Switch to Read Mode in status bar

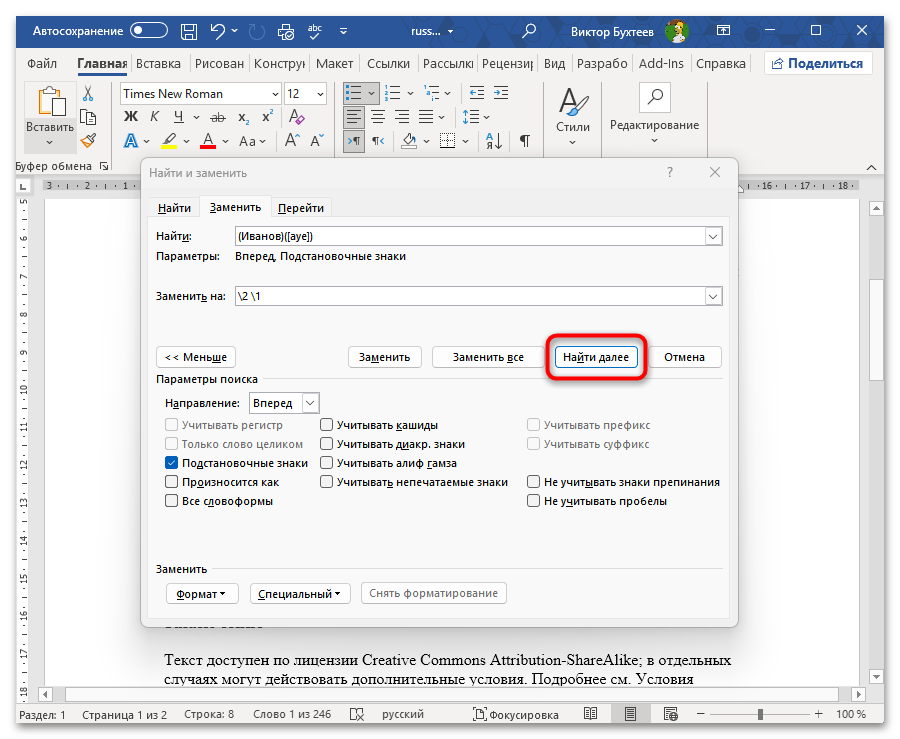[591, 714]
